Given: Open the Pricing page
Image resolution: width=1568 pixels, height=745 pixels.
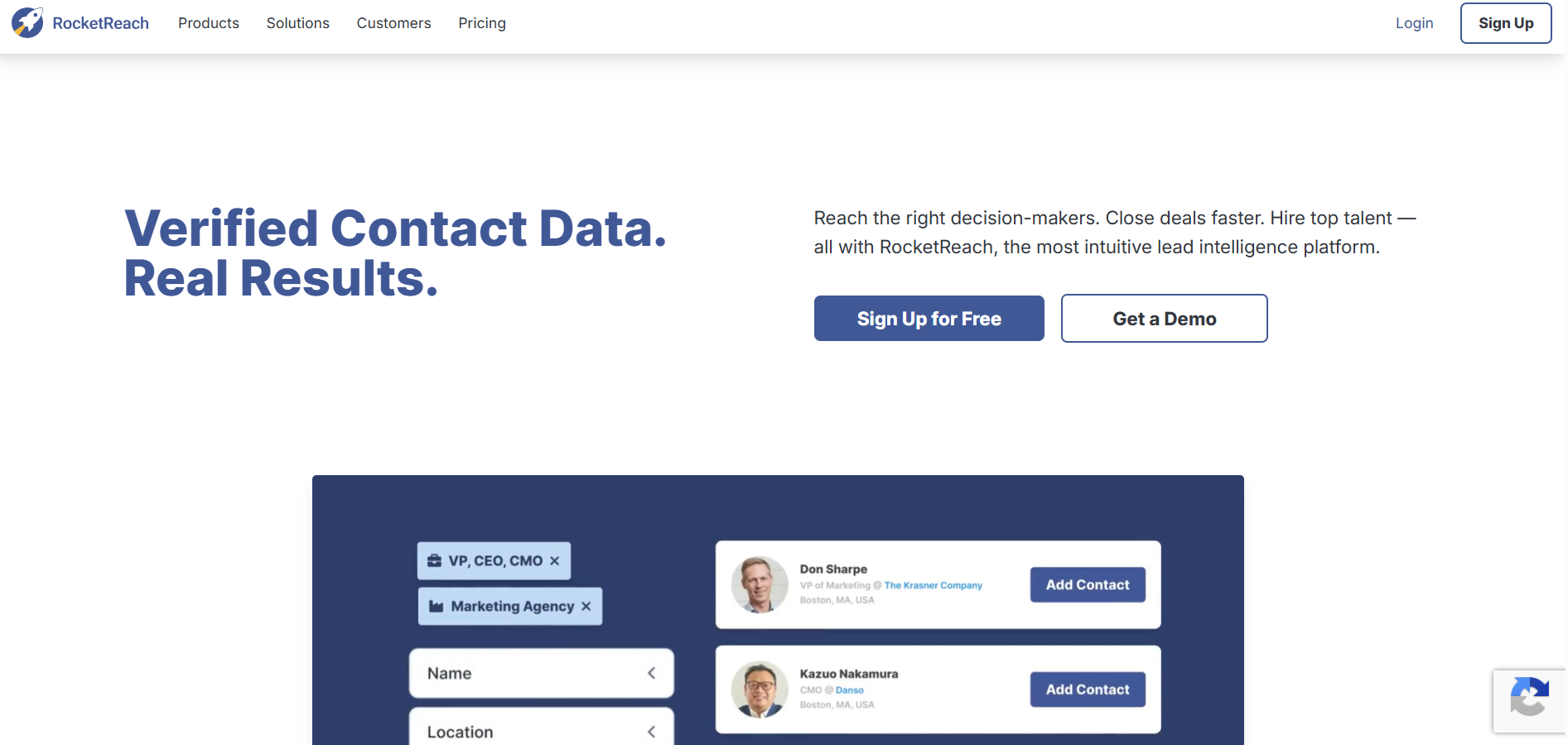Looking at the screenshot, I should pyautogui.click(x=481, y=23).
